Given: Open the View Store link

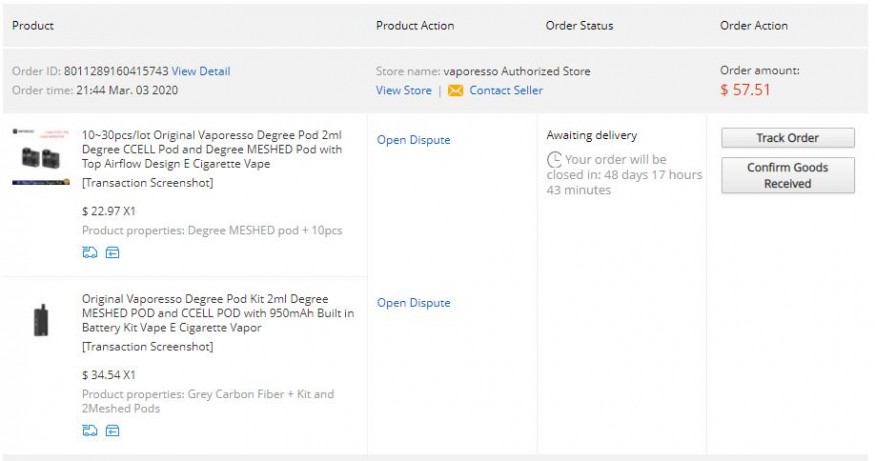Looking at the screenshot, I should (403, 90).
